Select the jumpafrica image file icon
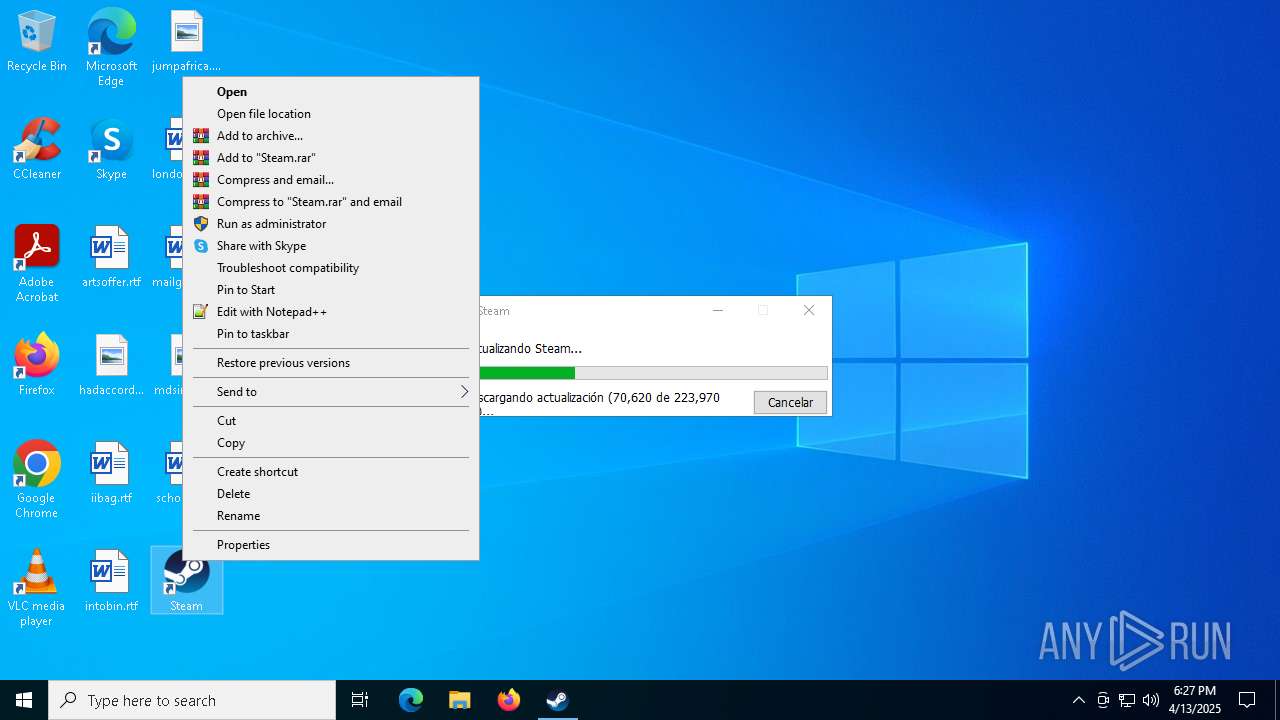This screenshot has height=720, width=1280. 186,42
